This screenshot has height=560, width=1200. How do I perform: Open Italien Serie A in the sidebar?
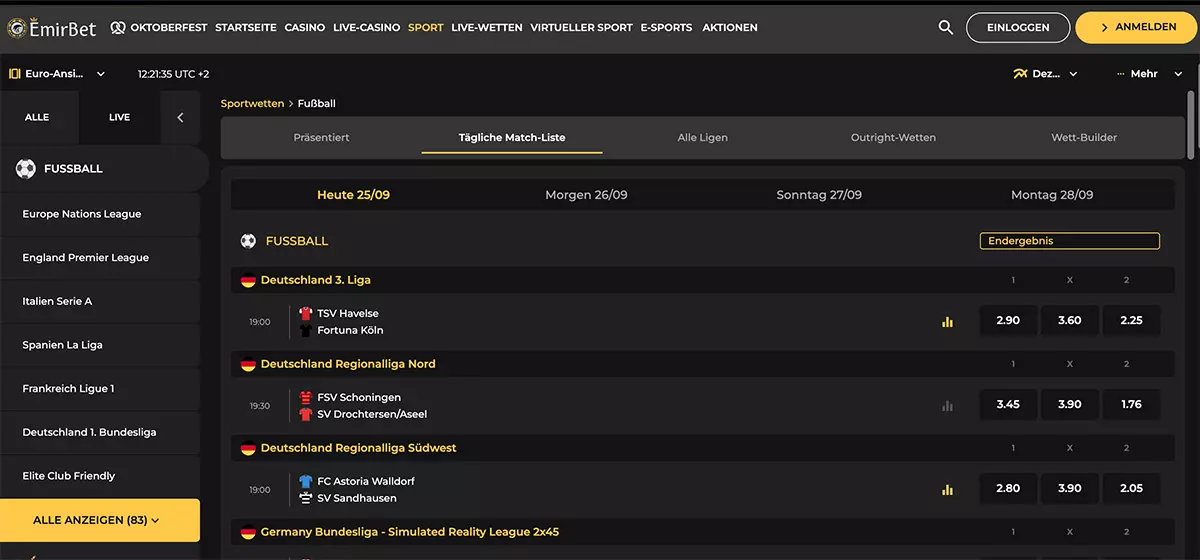tap(100, 301)
